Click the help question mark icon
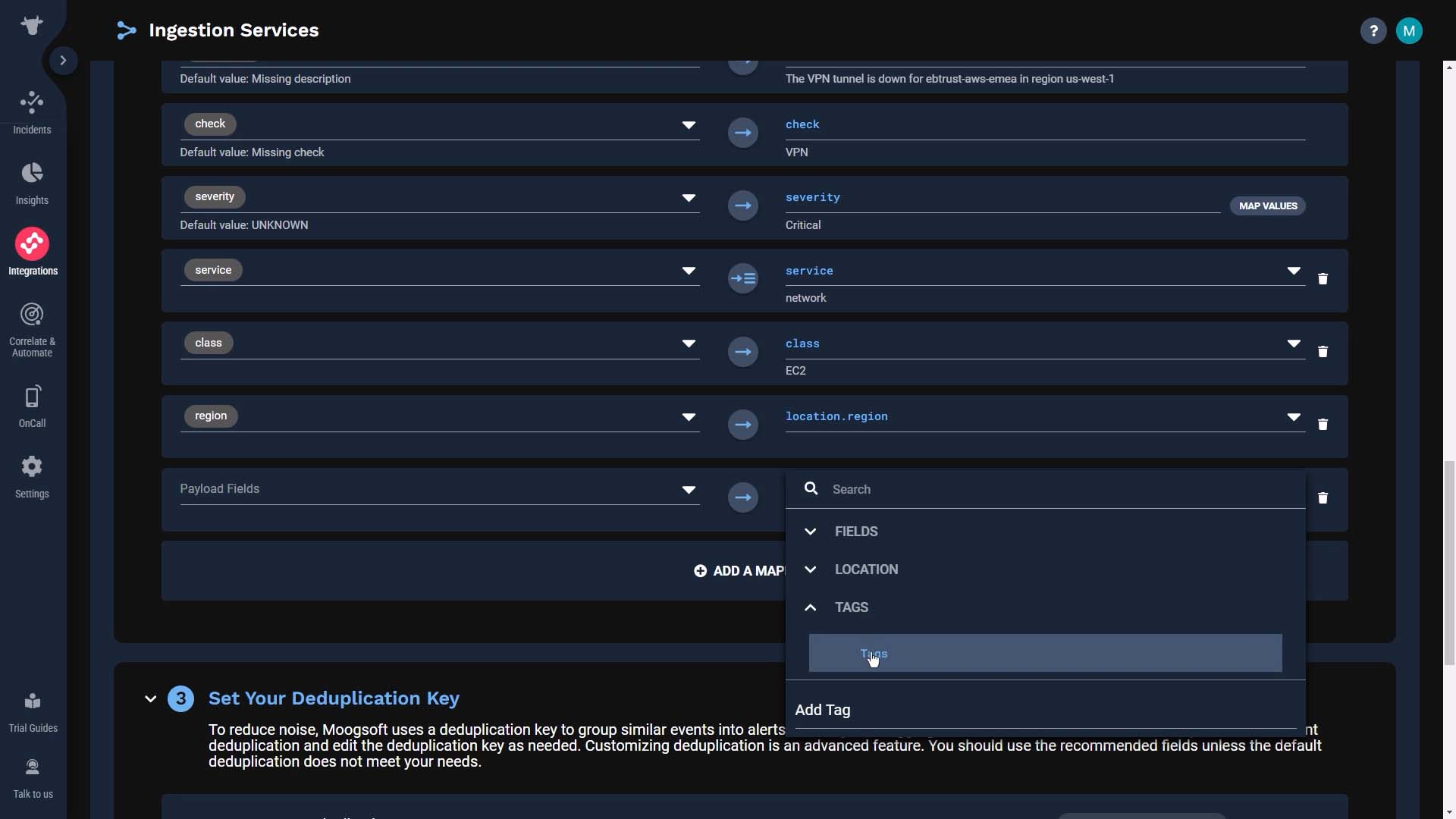 coord(1374,30)
